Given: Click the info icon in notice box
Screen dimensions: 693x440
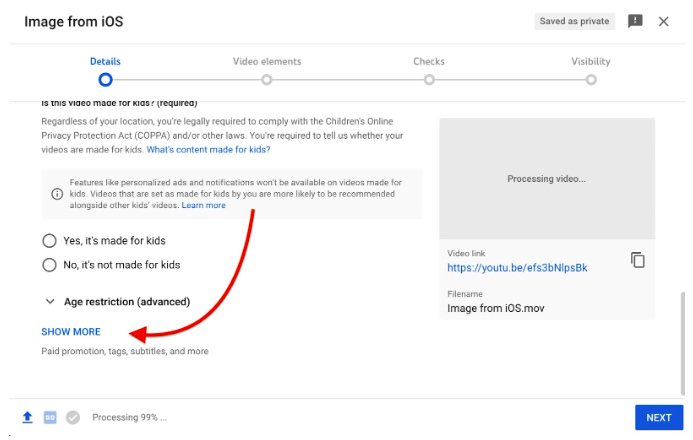Looking at the screenshot, I should point(57,194).
